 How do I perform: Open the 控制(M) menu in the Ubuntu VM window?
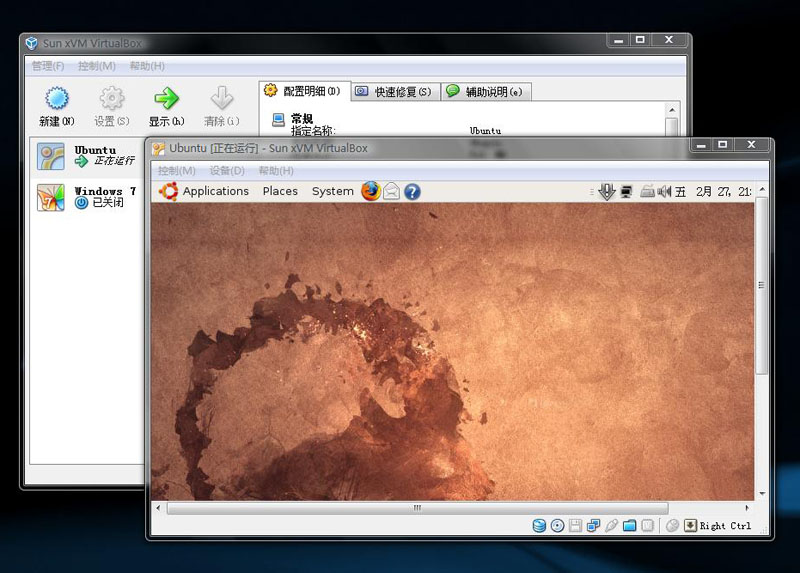176,170
